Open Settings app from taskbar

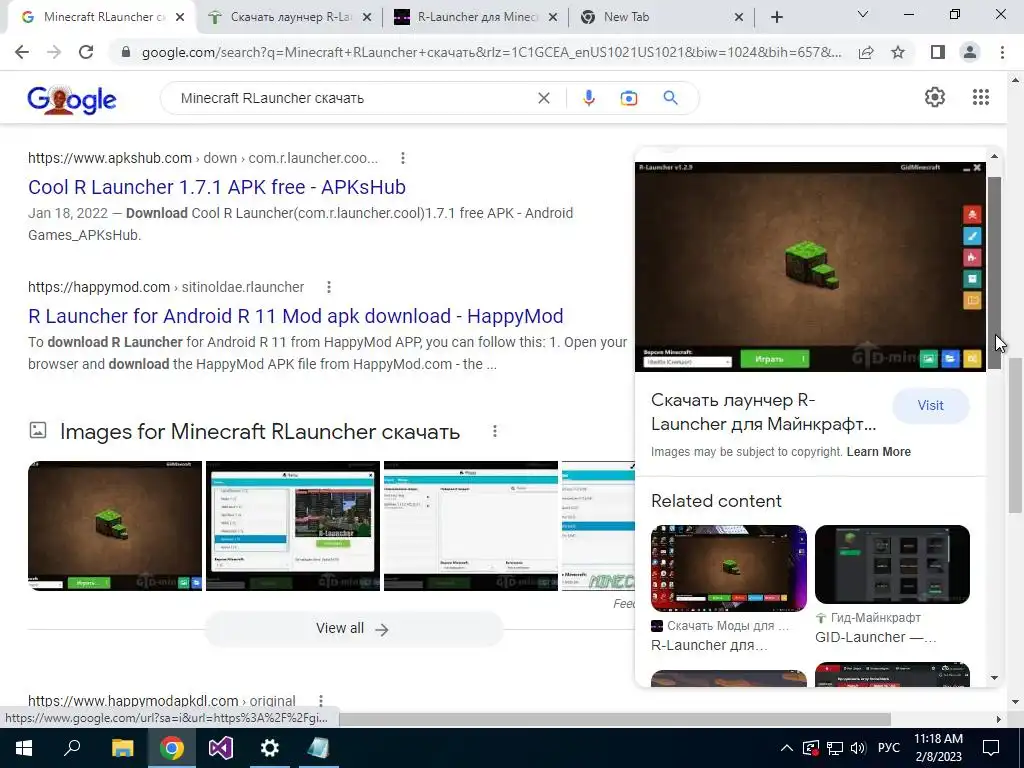tap(269, 748)
